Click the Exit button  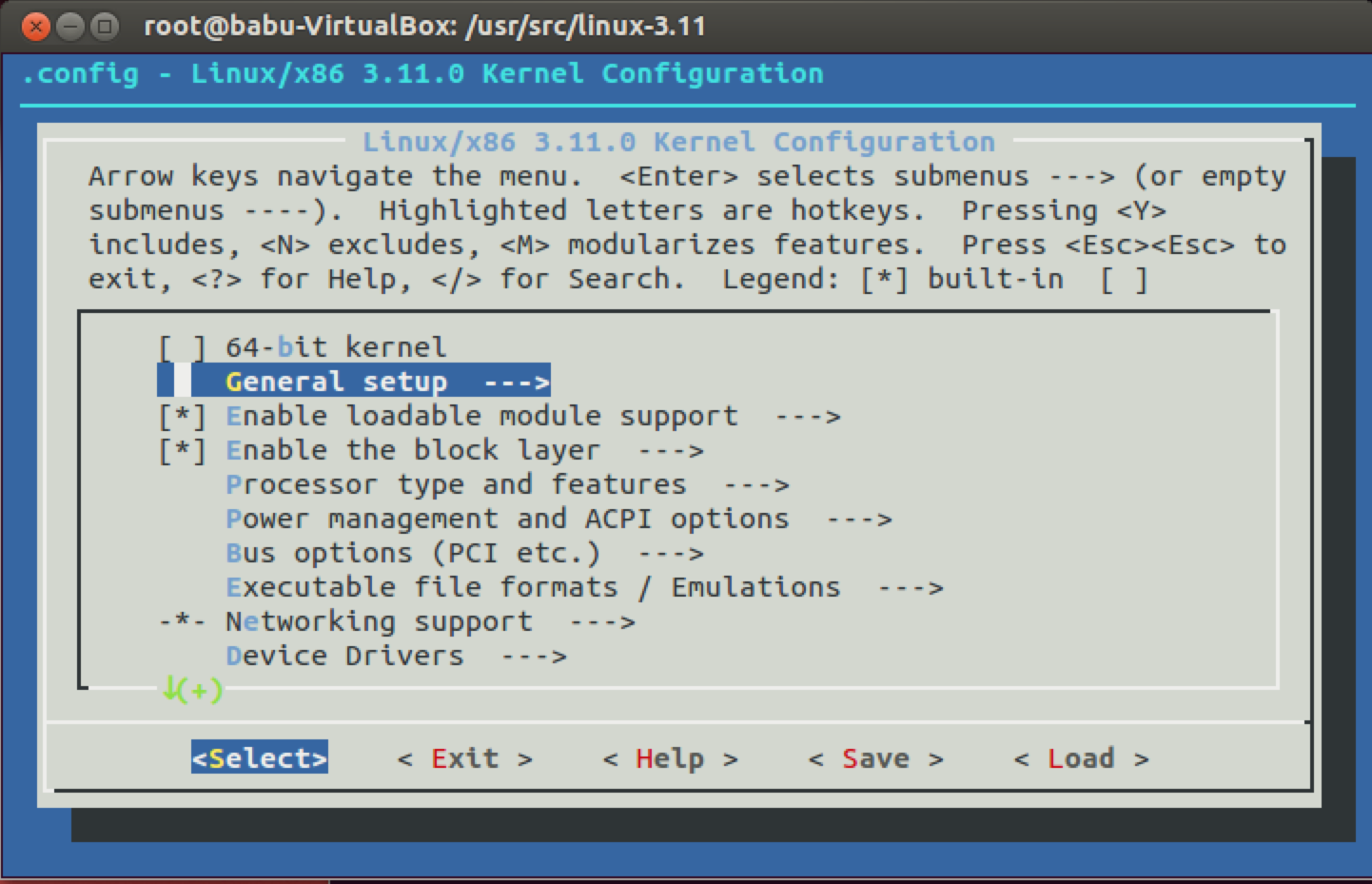(464, 757)
